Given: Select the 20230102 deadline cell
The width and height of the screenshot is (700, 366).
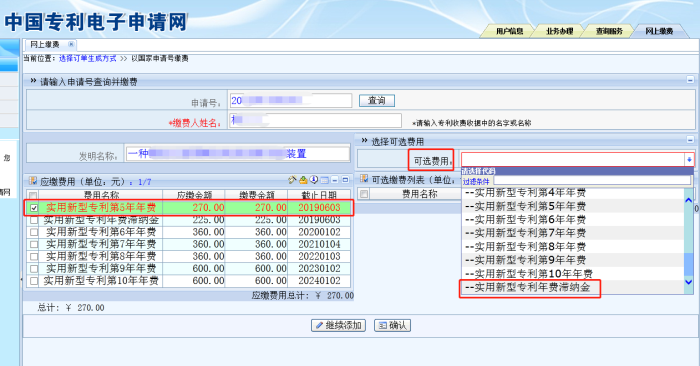Looking at the screenshot, I should [x=319, y=269].
